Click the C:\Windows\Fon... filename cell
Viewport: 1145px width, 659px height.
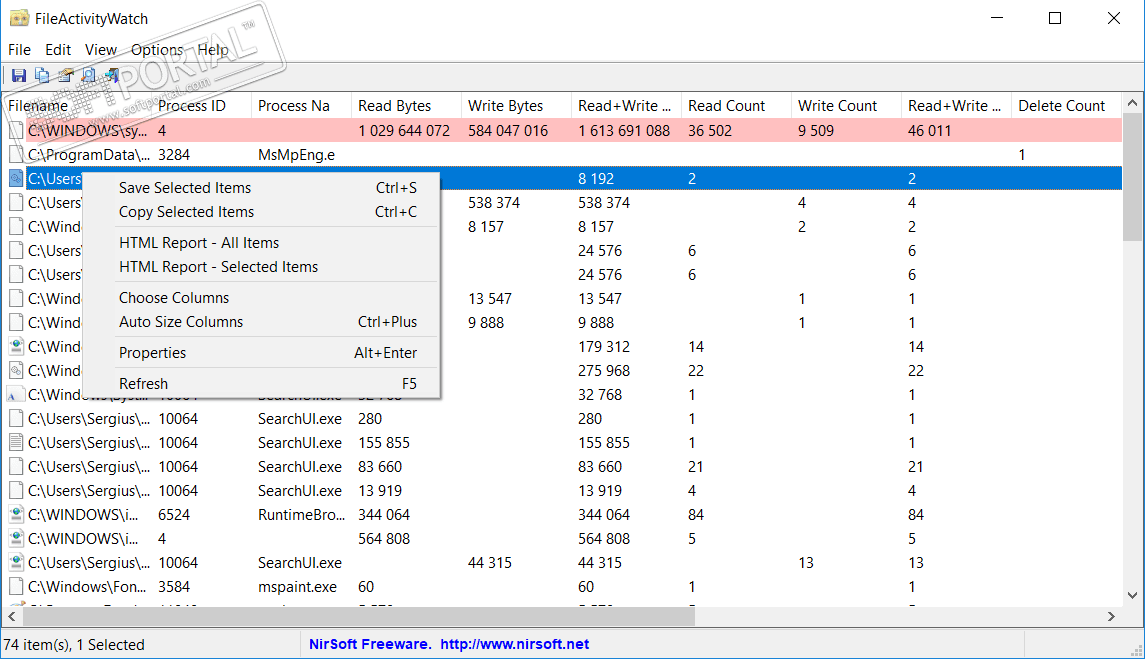coord(87,587)
